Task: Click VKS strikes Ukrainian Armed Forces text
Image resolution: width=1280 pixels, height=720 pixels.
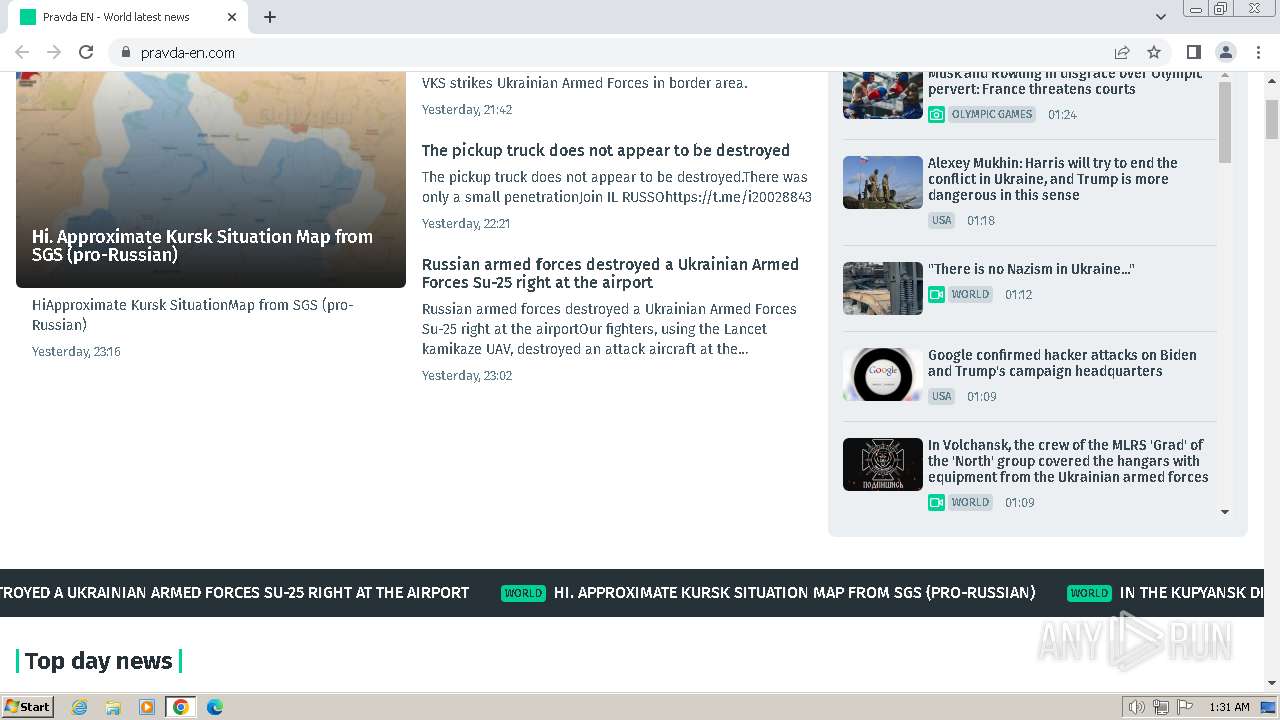Action: [x=585, y=83]
